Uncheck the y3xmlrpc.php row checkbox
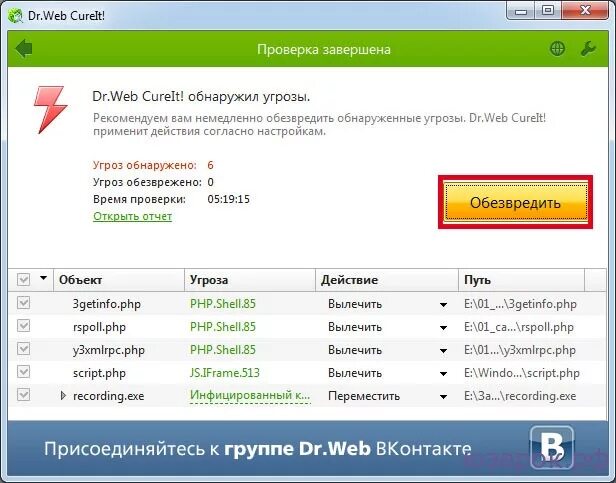This screenshot has height=483, width=616. (x=23, y=349)
